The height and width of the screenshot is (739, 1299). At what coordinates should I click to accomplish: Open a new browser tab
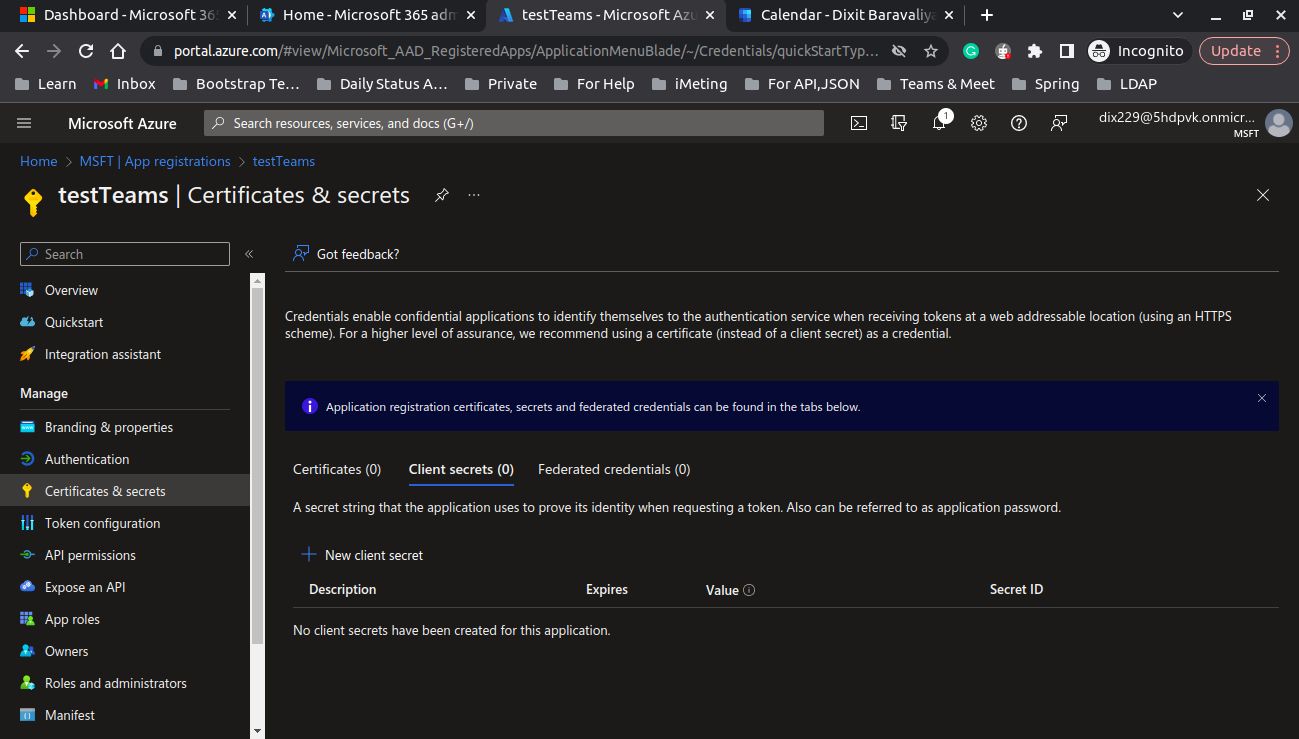(x=987, y=15)
